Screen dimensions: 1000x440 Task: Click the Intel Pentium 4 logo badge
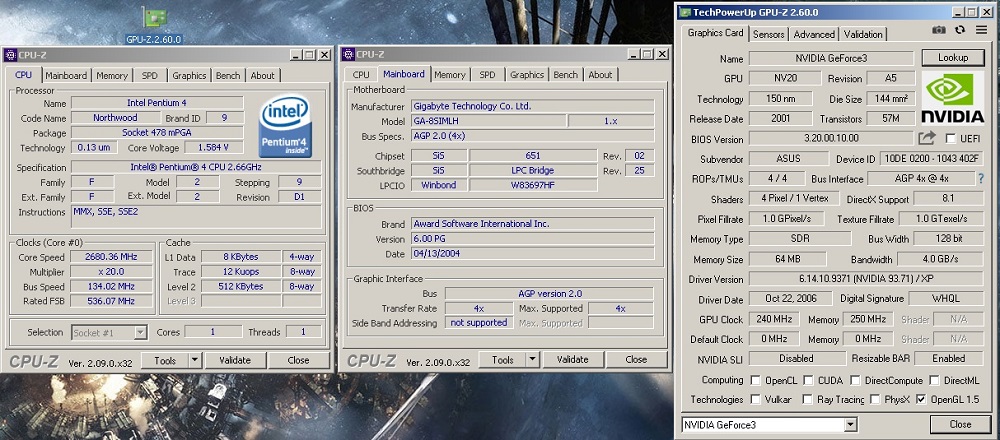point(285,127)
